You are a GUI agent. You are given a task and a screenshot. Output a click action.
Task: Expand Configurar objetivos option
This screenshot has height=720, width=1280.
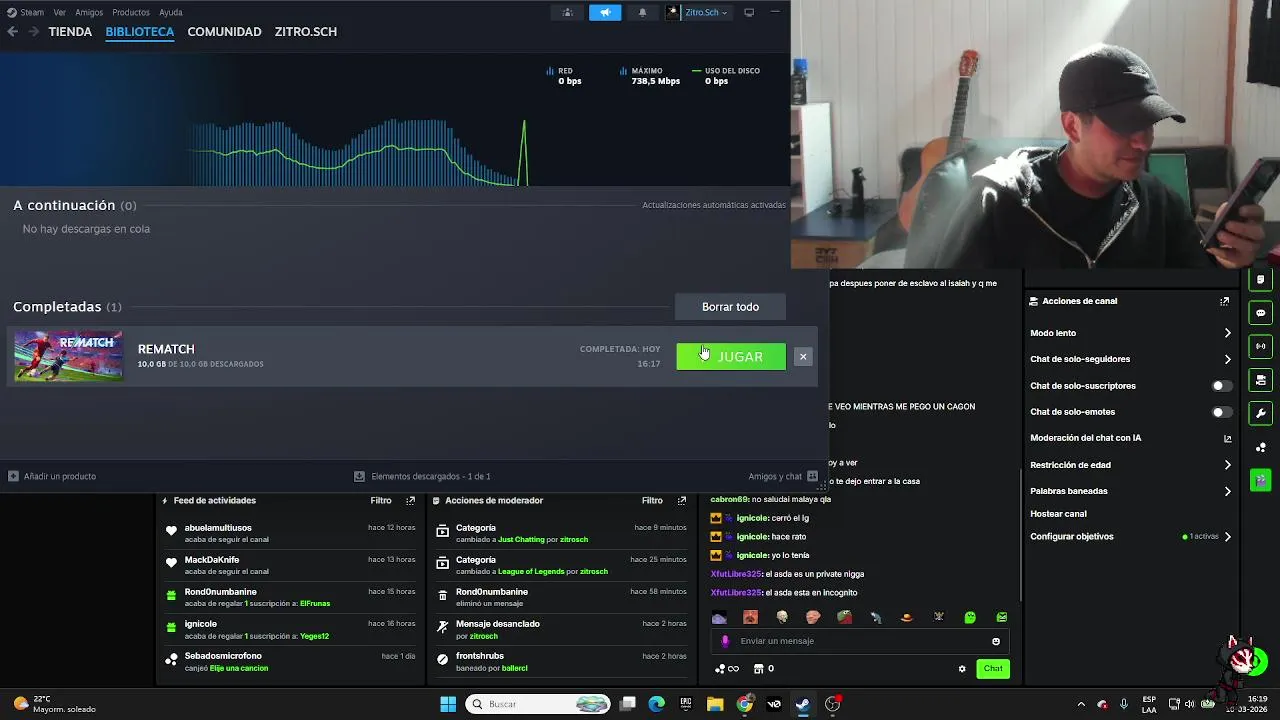(x=1227, y=537)
